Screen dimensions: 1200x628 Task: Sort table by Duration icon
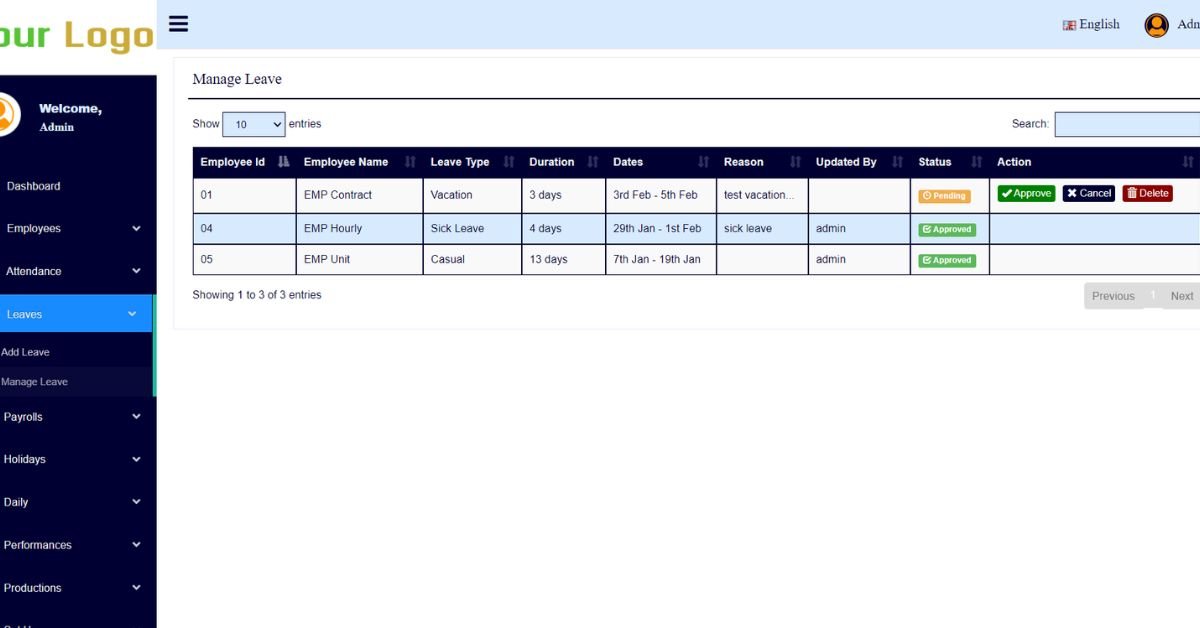(593, 162)
